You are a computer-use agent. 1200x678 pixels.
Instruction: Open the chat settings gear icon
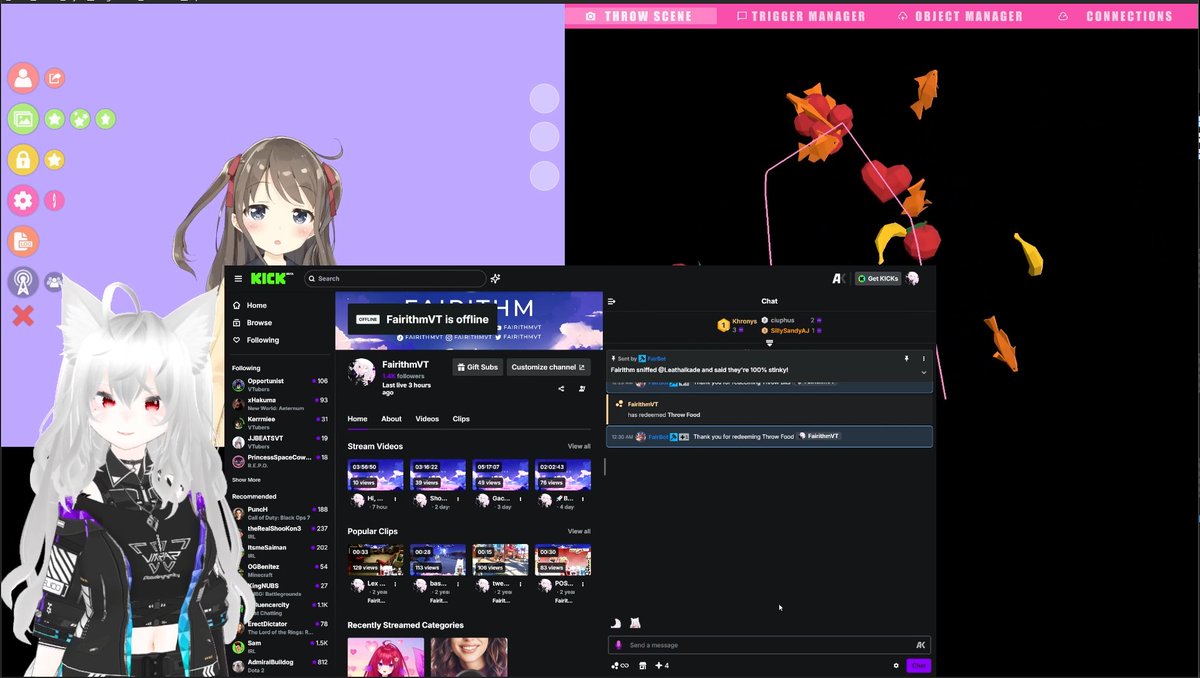tap(896, 665)
